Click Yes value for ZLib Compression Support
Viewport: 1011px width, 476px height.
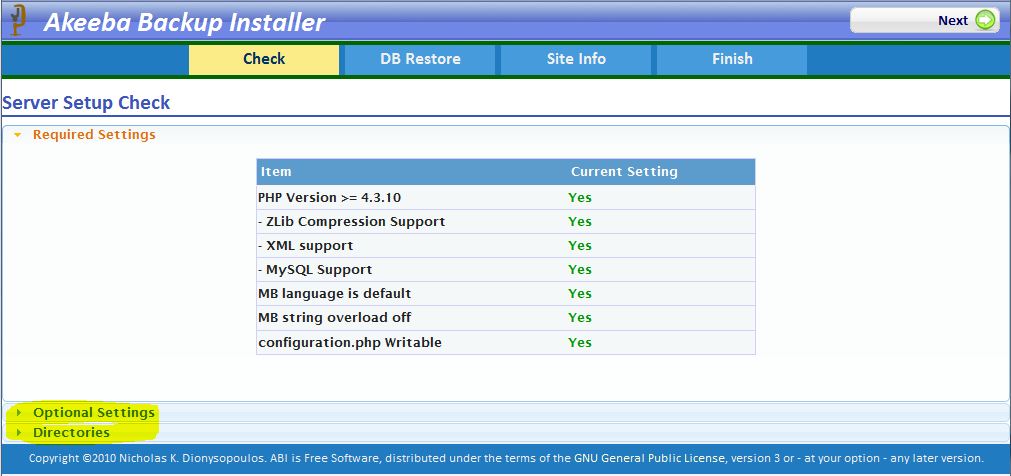pos(580,222)
